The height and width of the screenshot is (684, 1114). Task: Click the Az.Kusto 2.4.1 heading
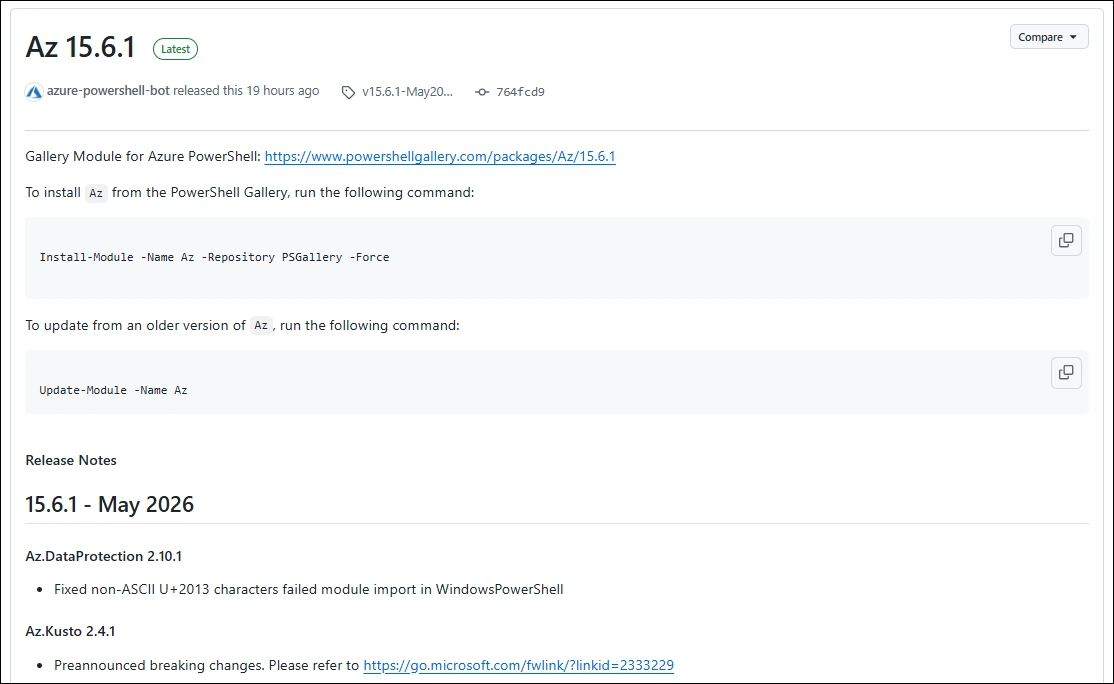coord(70,631)
